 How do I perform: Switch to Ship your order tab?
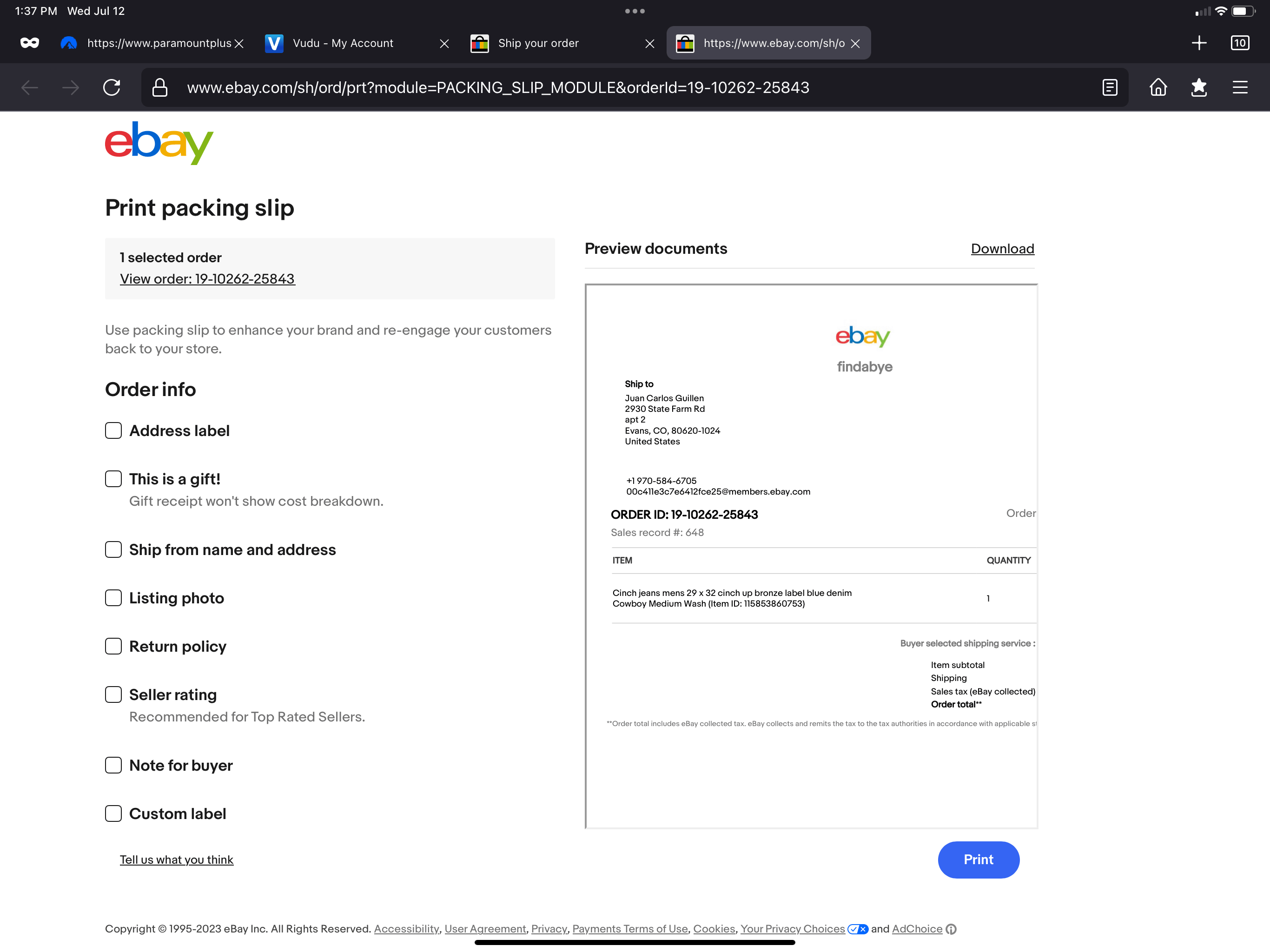click(x=539, y=43)
